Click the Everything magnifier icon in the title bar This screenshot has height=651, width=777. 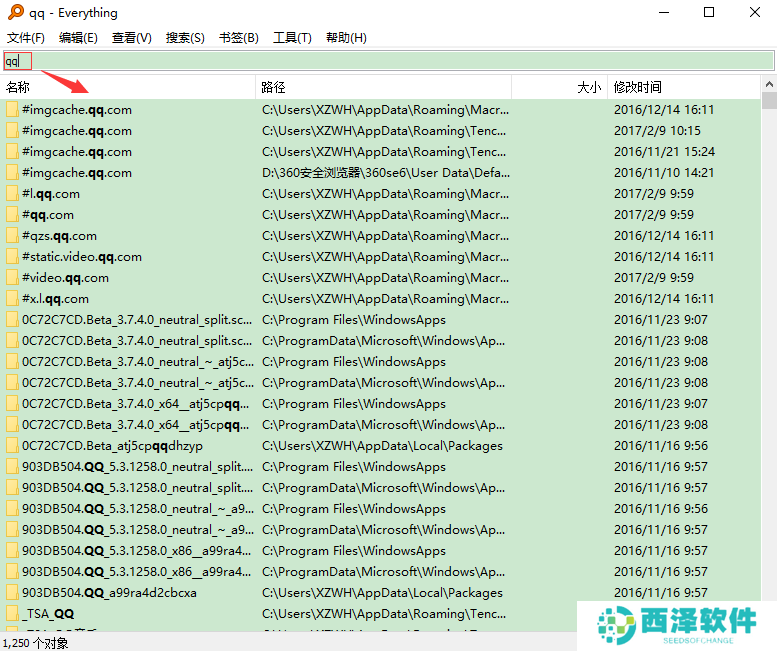[16, 12]
